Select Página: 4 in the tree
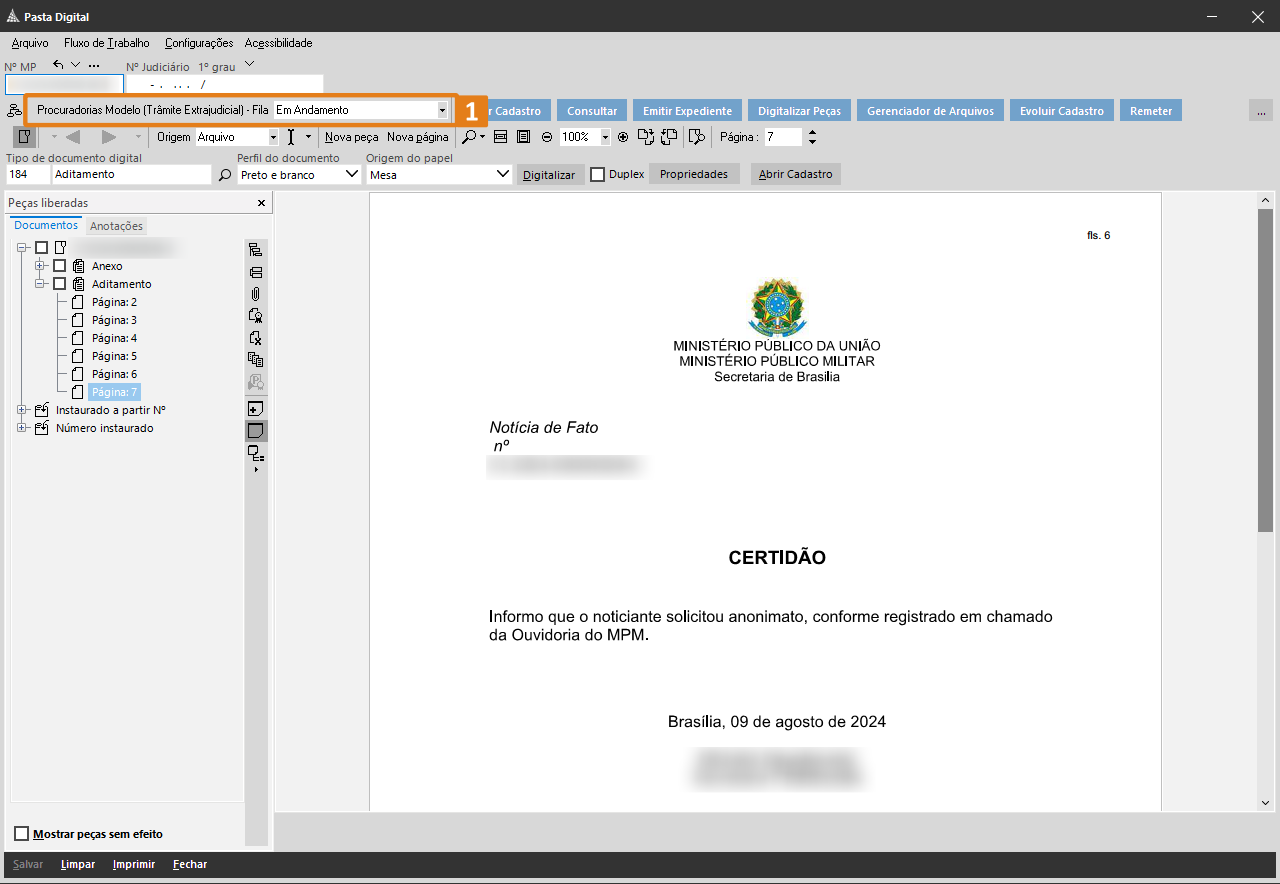Image resolution: width=1280 pixels, height=884 pixels. (x=114, y=338)
